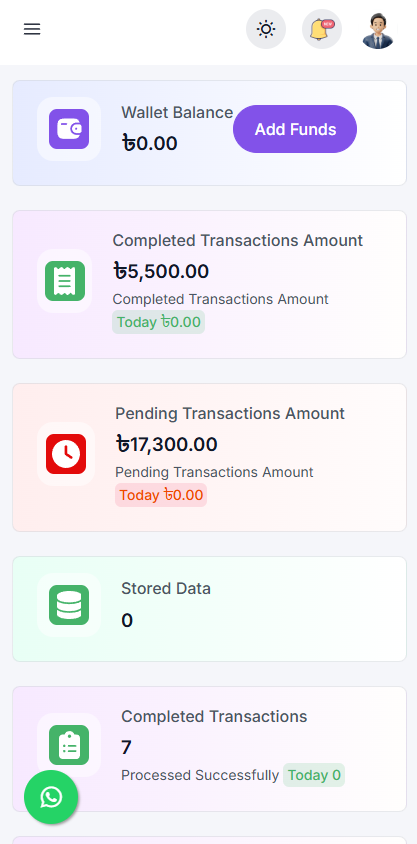Open notifications bell icon
Viewport: 417px width, 844px height.
(322, 29)
